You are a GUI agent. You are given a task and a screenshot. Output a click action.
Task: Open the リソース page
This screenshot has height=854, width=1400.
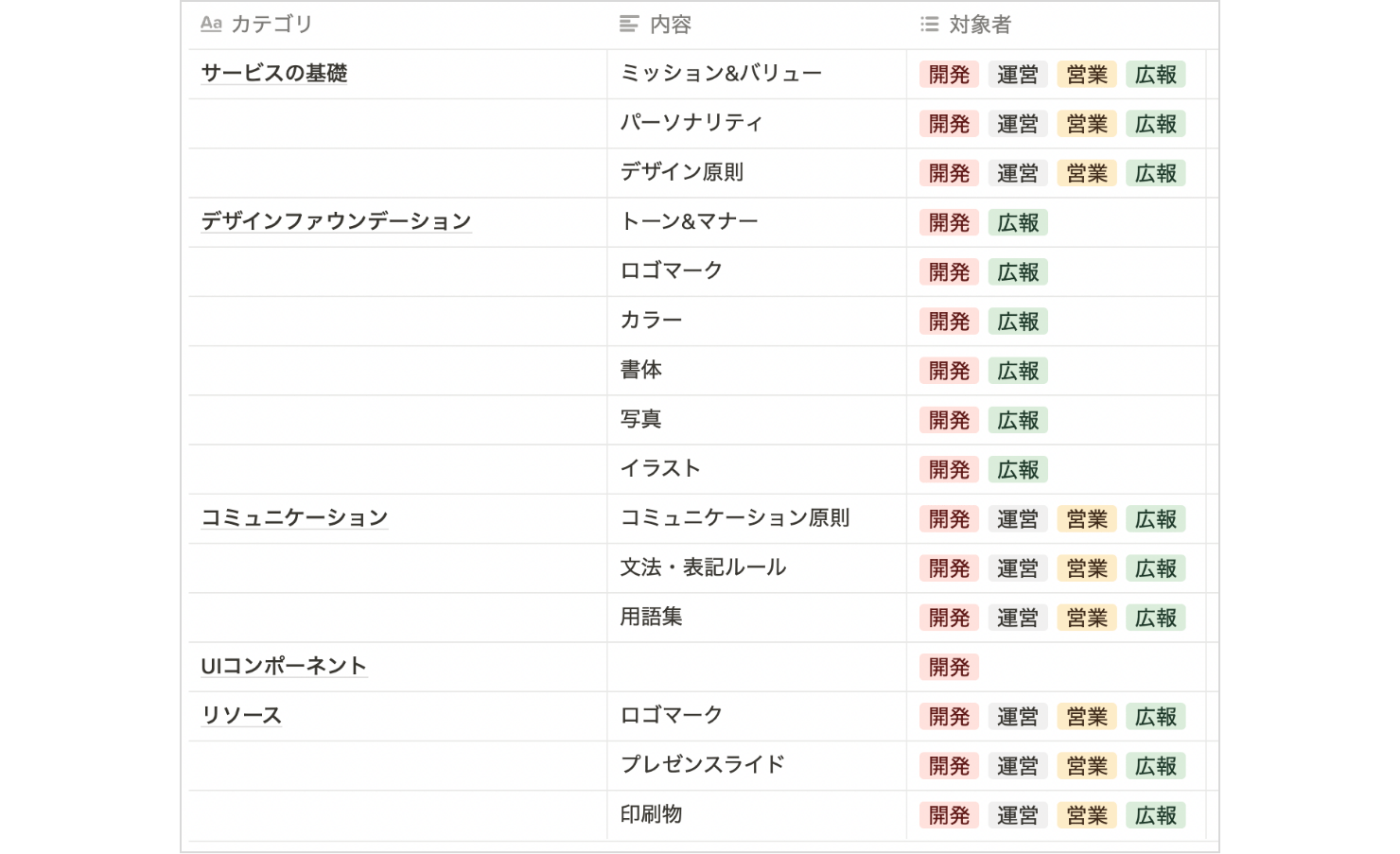coord(241,715)
